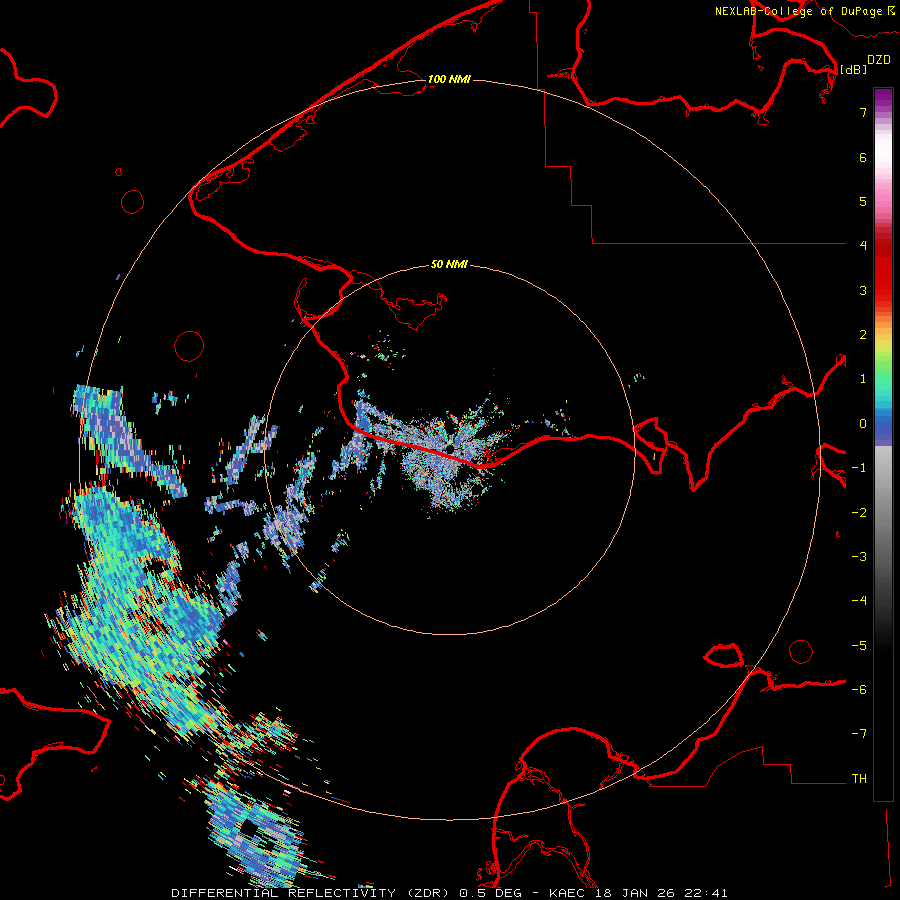900x900 pixels.
Task: Click the "6" value on the color scale
Action: tap(863, 157)
